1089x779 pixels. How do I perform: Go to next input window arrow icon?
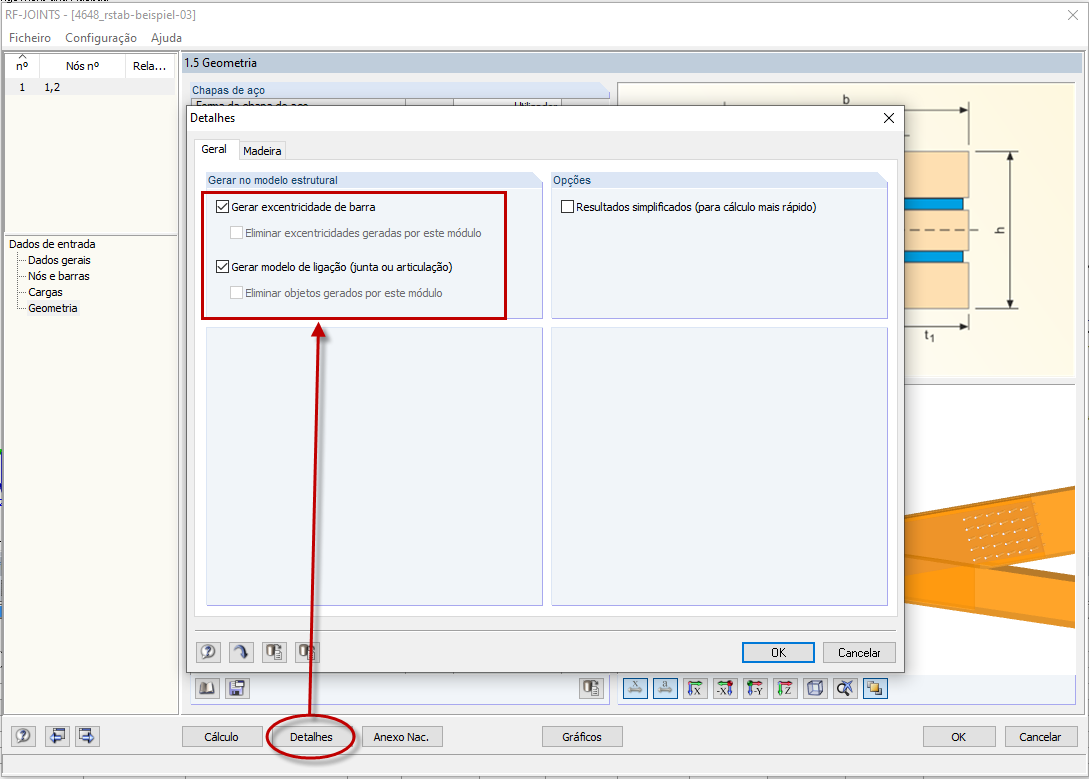click(88, 736)
